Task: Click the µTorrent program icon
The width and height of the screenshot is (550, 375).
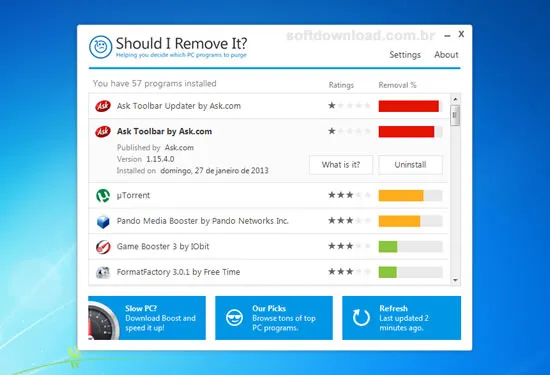Action: pos(103,196)
